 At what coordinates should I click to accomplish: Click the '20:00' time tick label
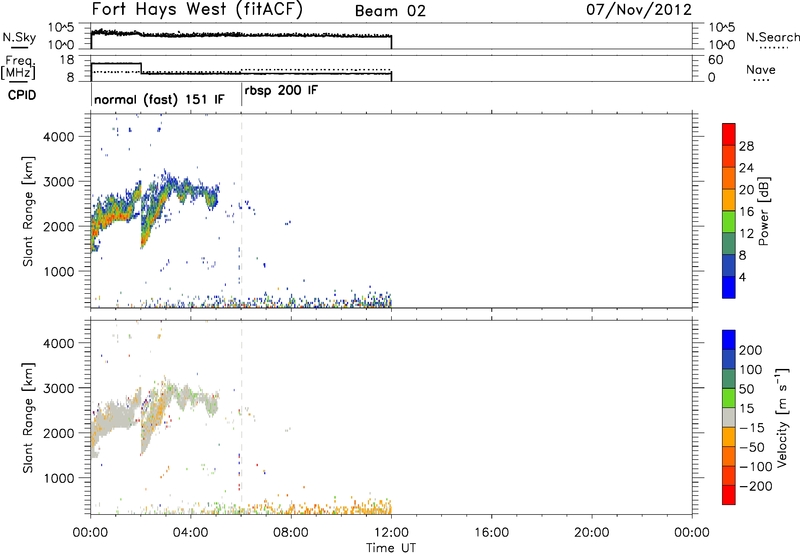click(x=591, y=533)
